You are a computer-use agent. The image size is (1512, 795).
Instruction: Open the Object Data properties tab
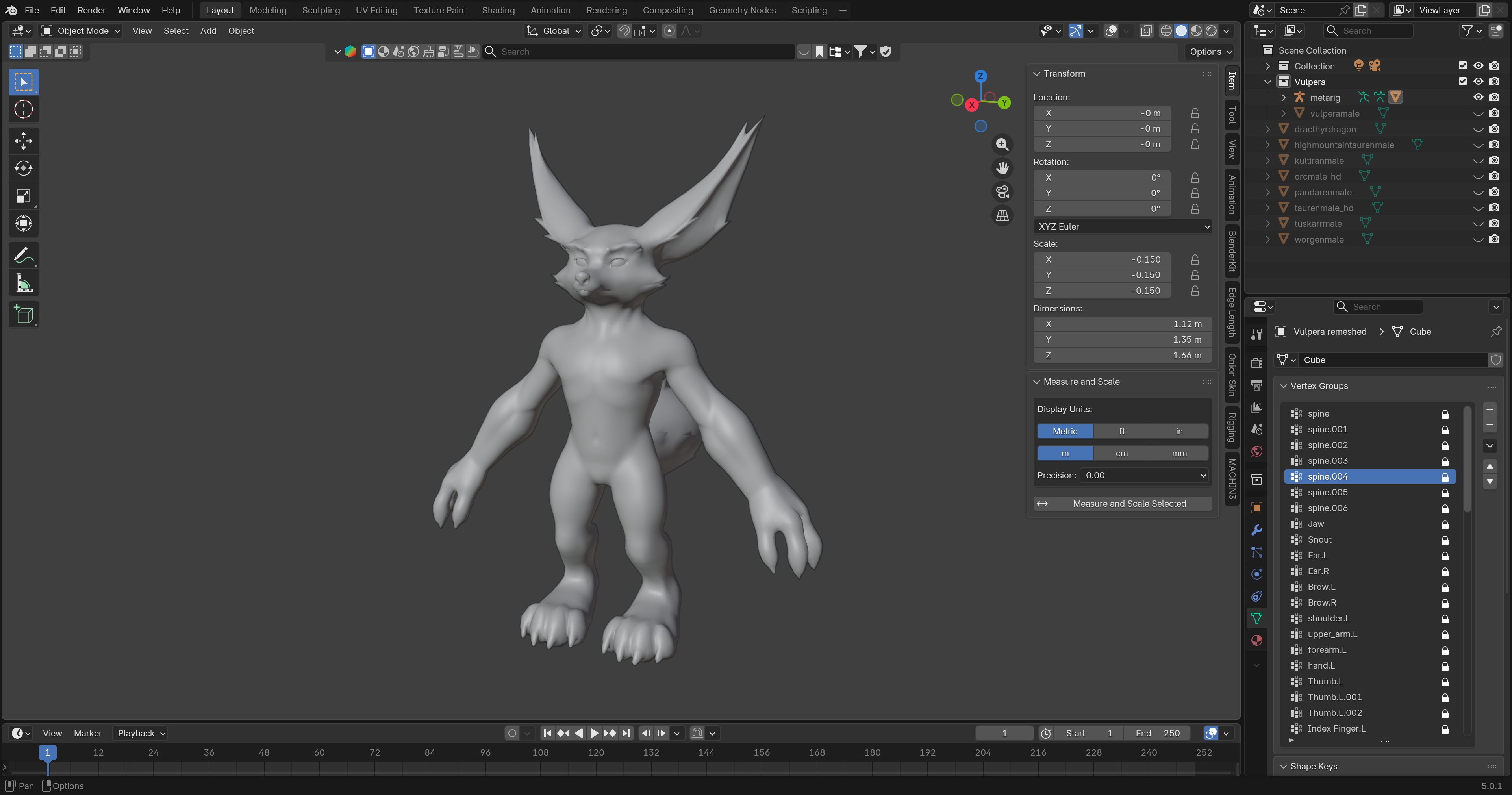click(x=1257, y=618)
